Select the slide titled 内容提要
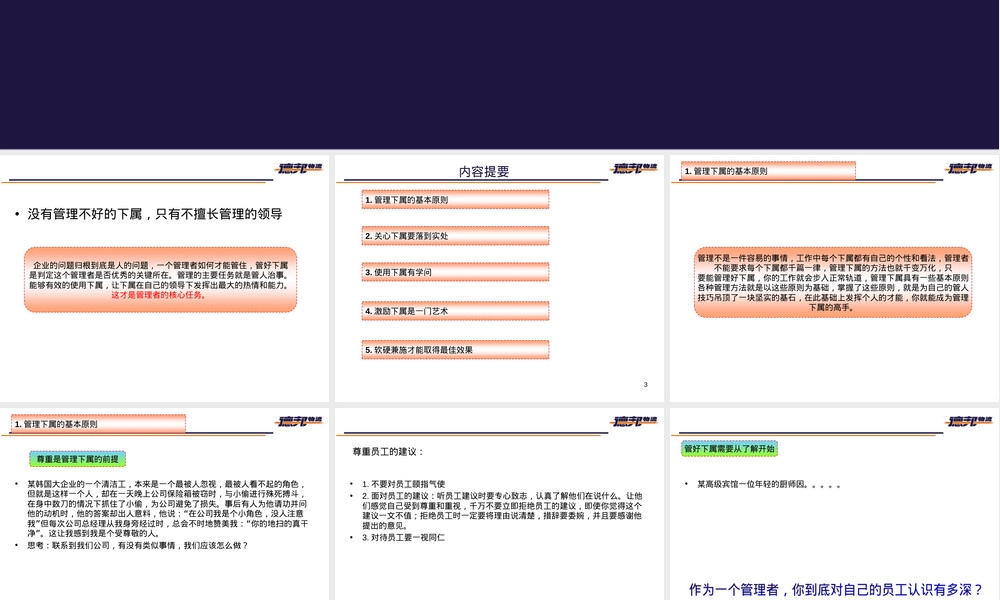The width and height of the screenshot is (1000, 600). (499, 278)
